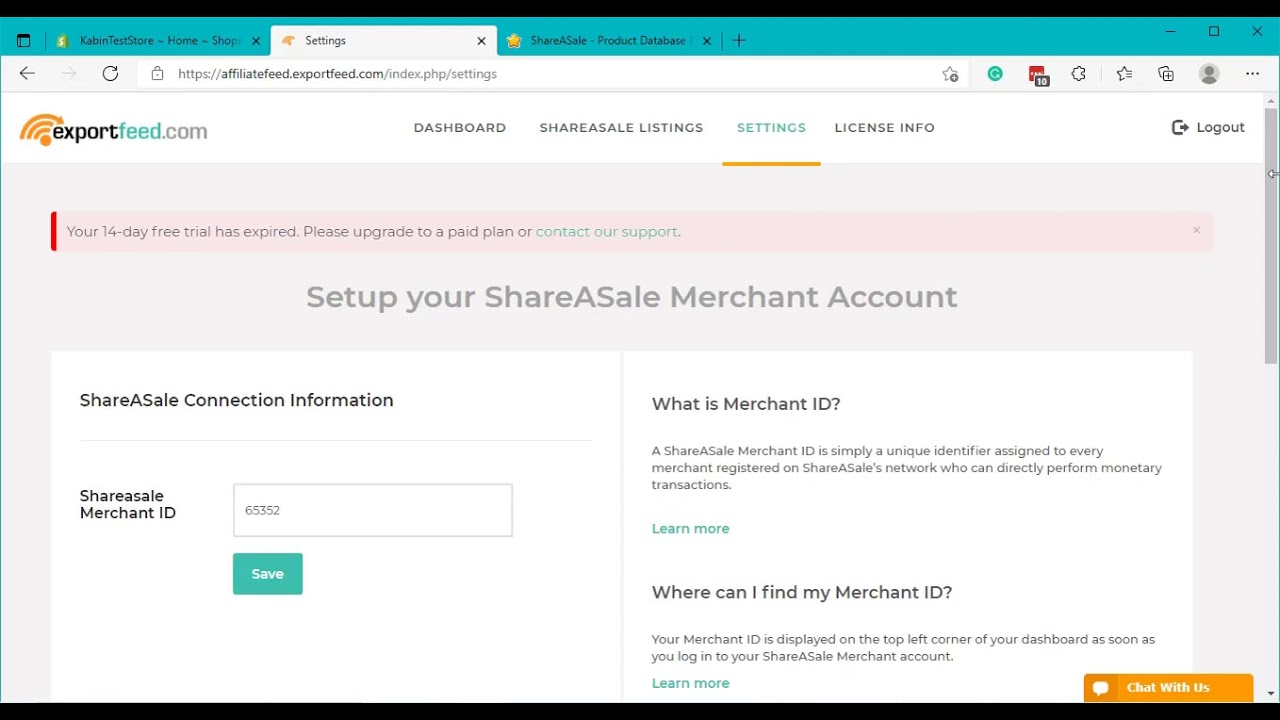Open the Collections icon

1166,74
